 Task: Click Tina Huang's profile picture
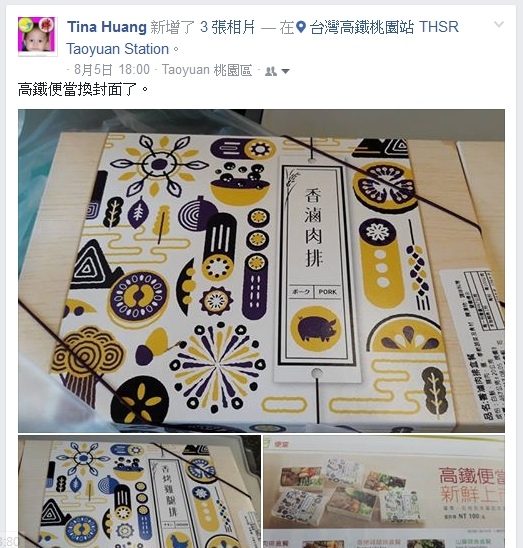point(38,36)
